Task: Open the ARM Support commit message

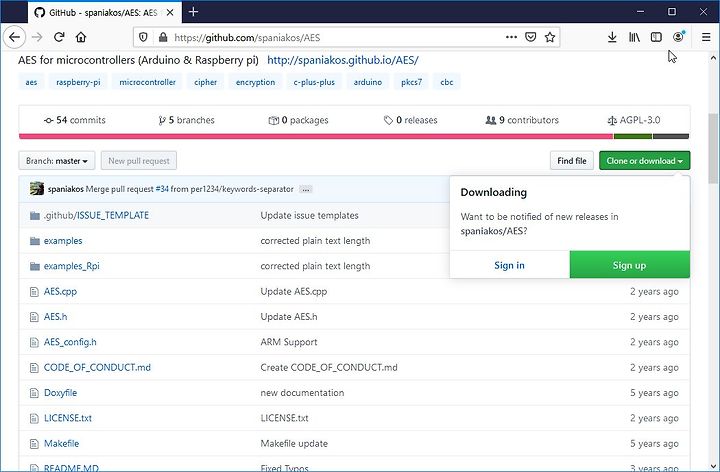Action: (x=289, y=342)
